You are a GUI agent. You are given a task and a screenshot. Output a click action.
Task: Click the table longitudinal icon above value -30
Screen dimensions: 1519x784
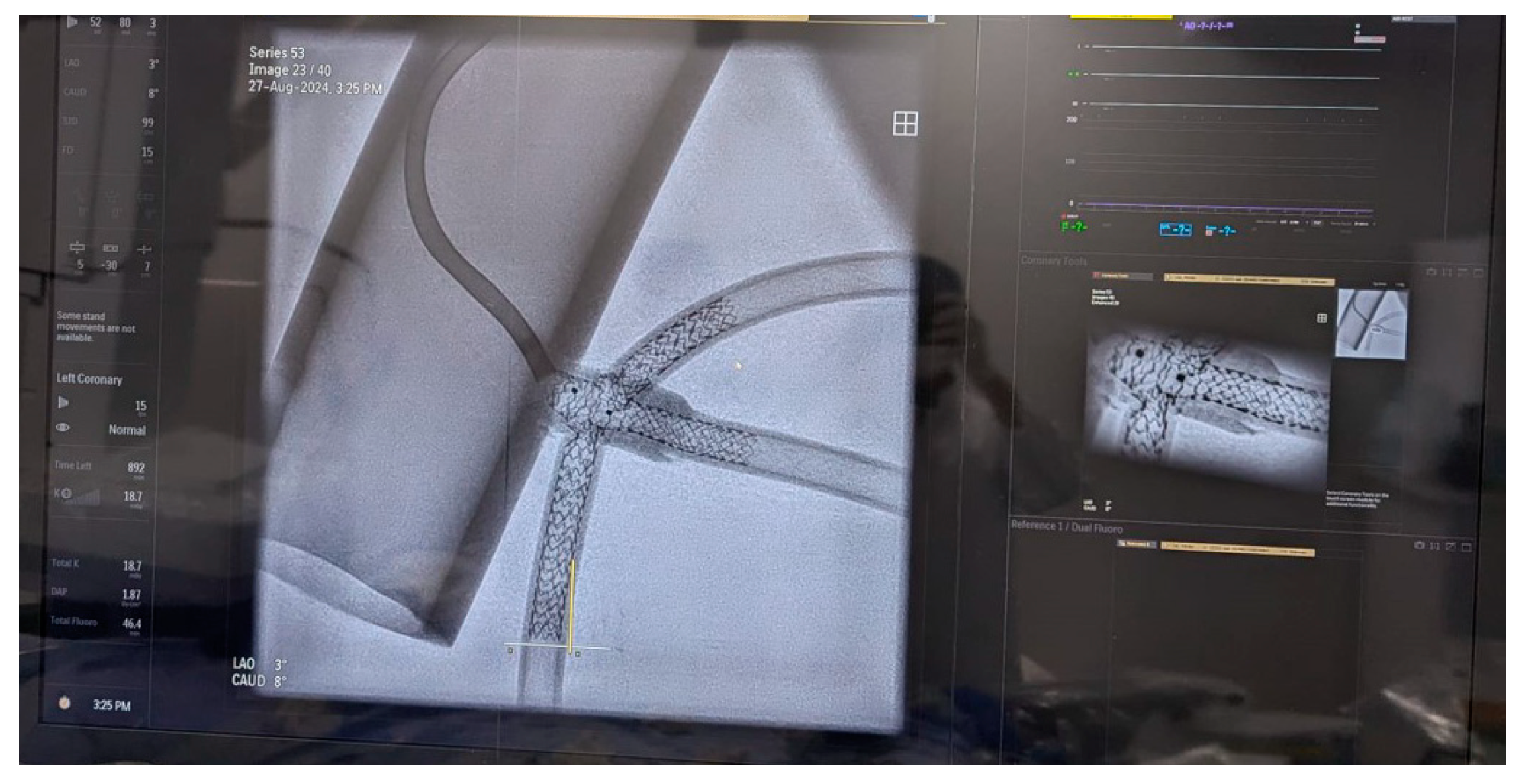click(110, 248)
